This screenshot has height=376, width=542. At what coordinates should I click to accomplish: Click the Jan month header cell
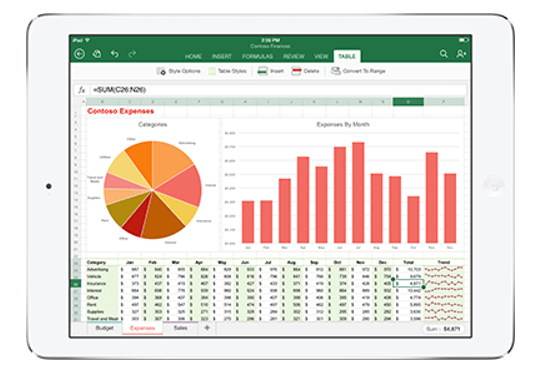130,262
